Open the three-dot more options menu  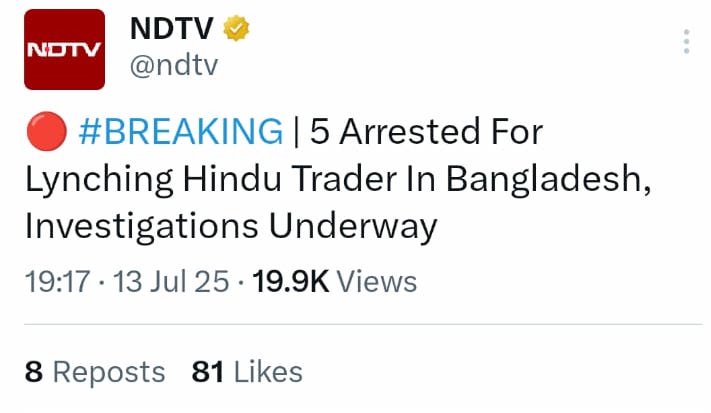tap(685, 42)
